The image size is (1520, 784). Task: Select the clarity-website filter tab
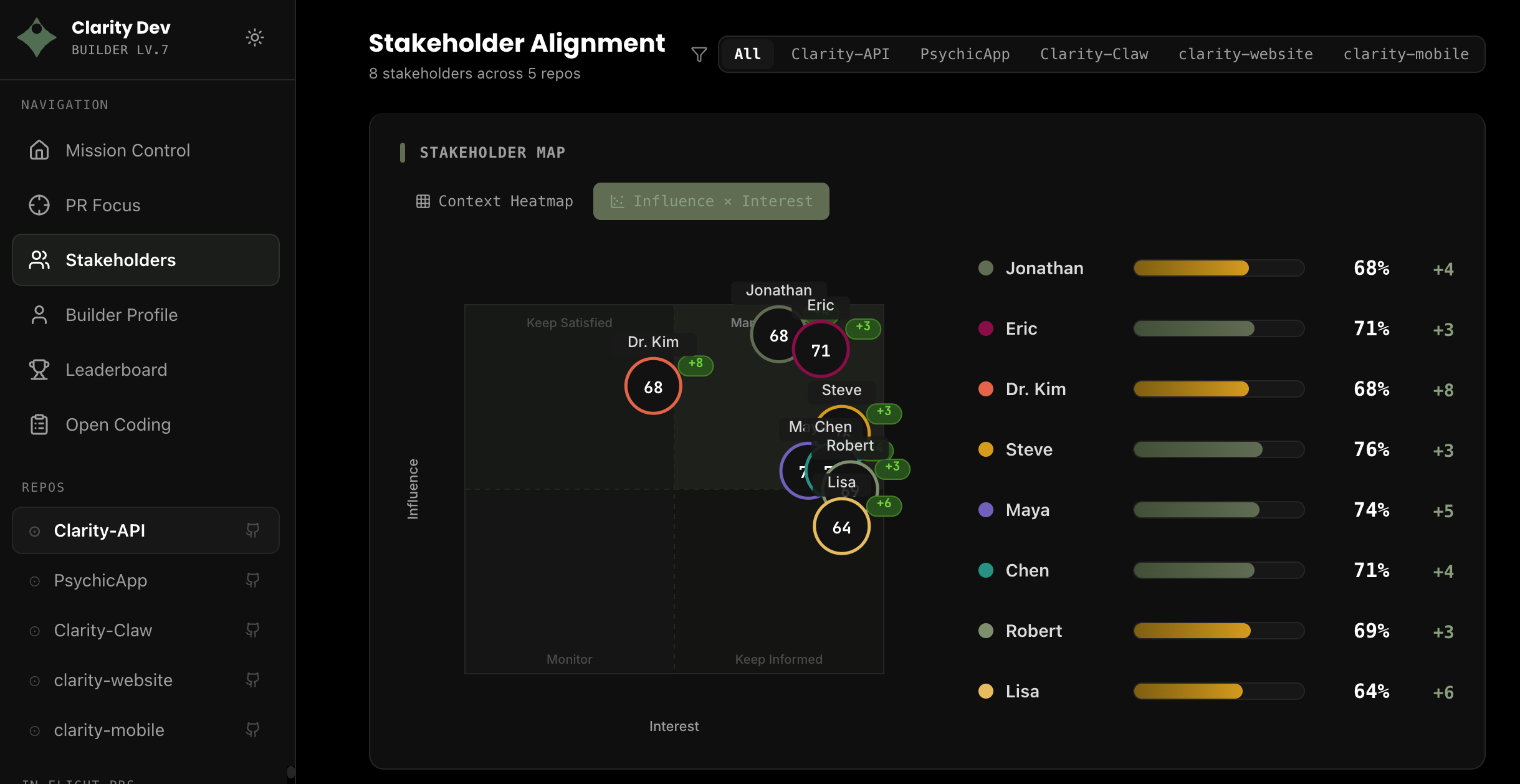tap(1245, 54)
